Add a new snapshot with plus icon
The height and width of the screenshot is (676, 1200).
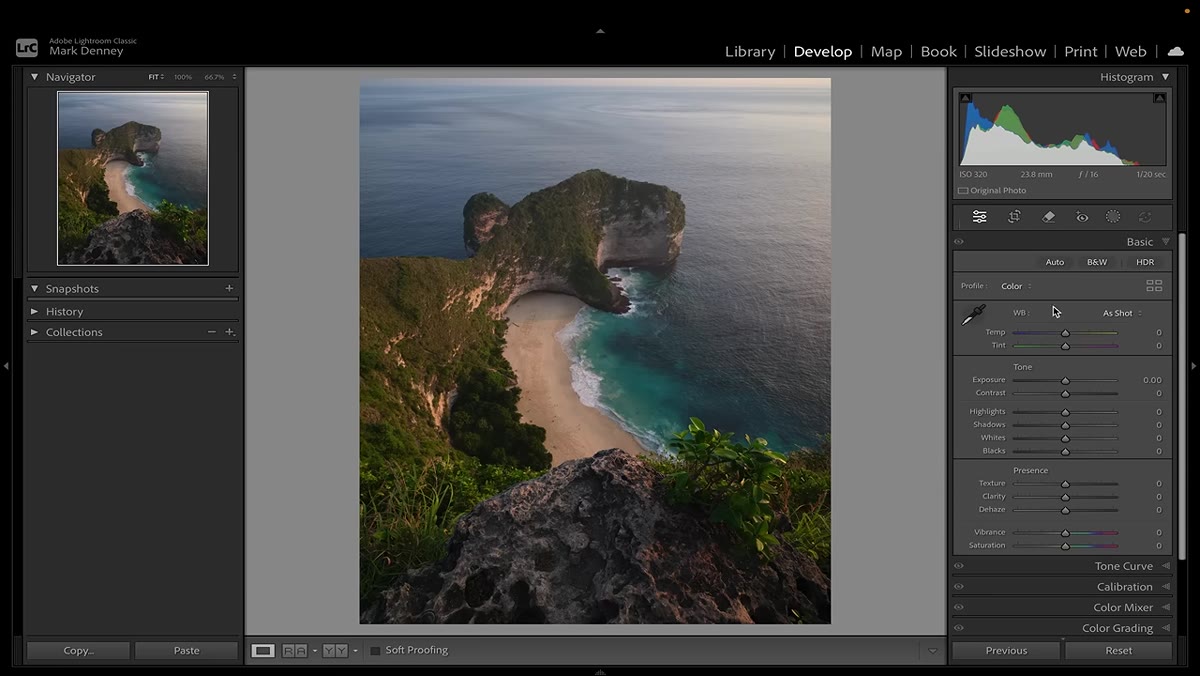[x=229, y=288]
